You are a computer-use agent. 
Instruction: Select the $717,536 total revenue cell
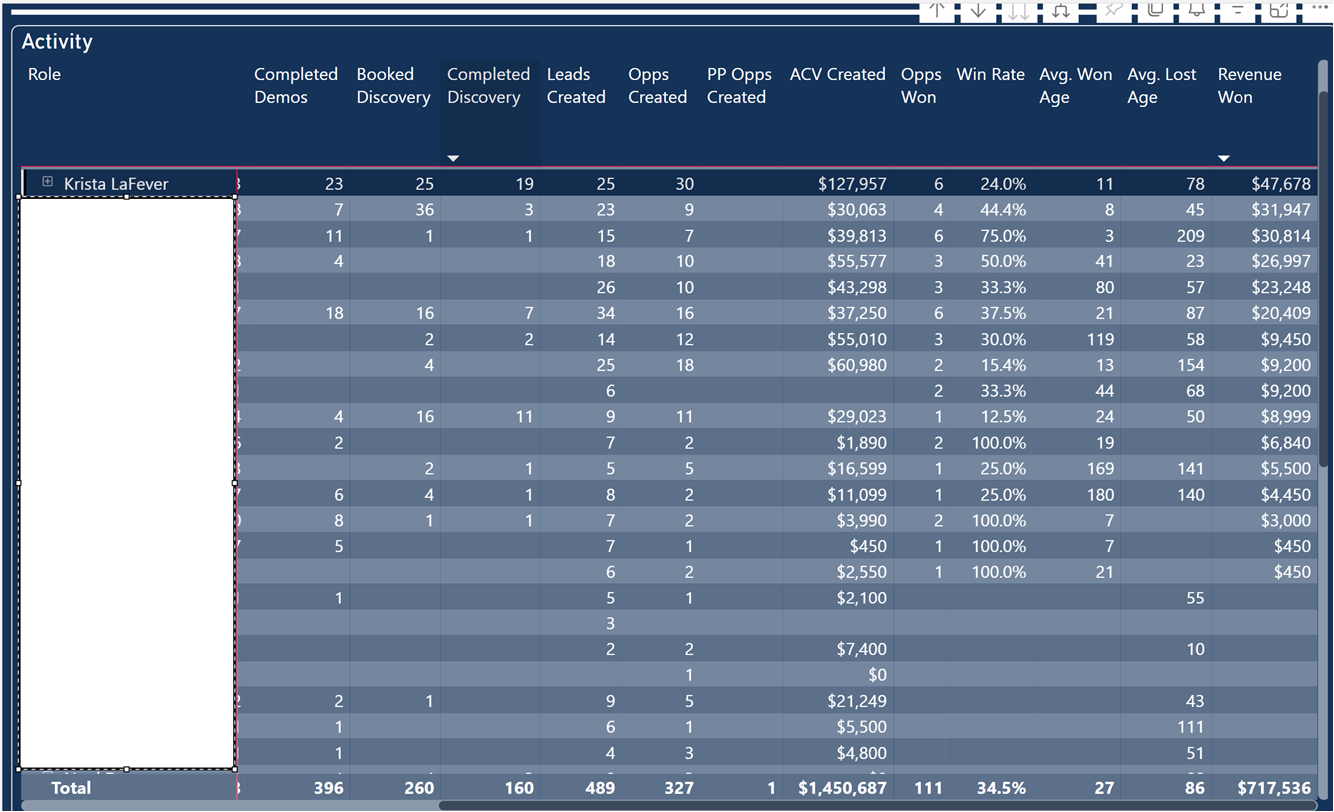click(1274, 788)
